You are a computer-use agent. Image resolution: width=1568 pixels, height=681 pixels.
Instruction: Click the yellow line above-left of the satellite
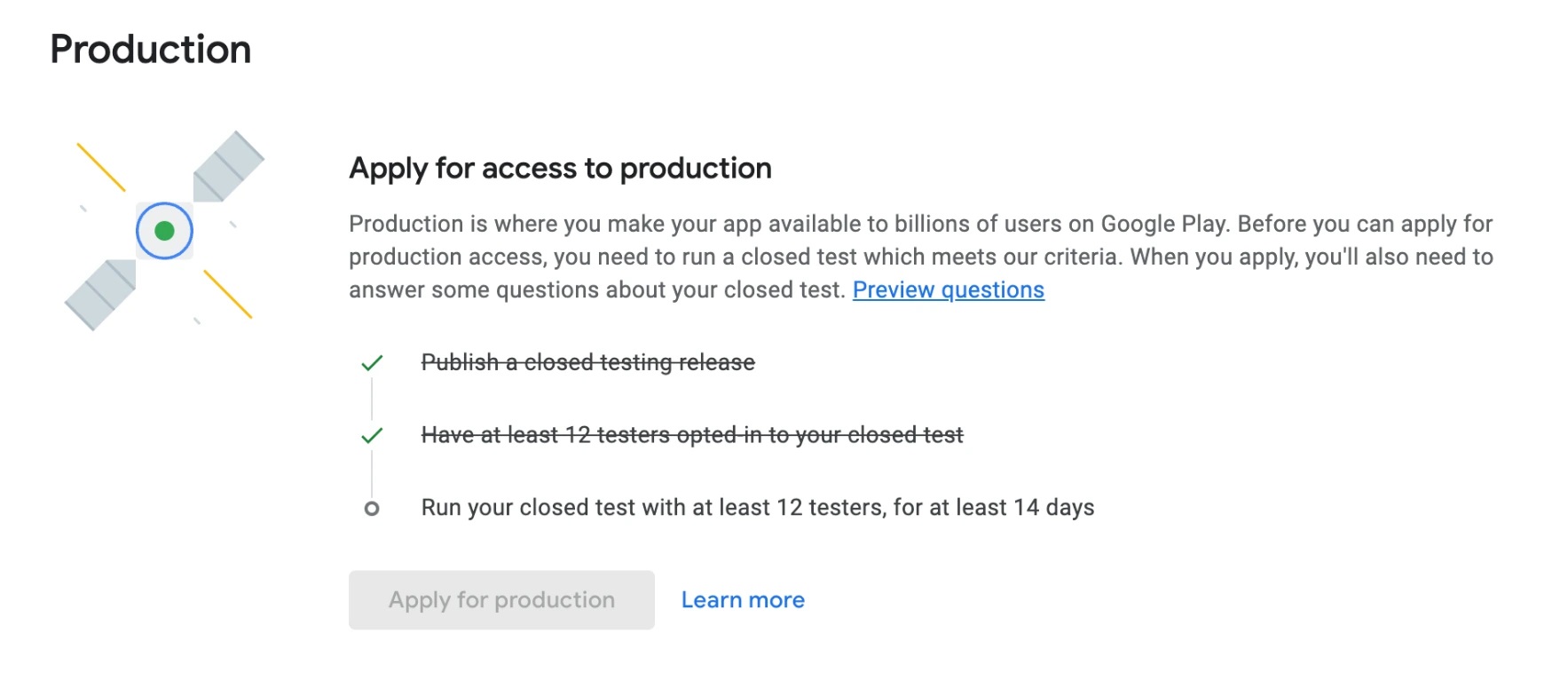[101, 167]
